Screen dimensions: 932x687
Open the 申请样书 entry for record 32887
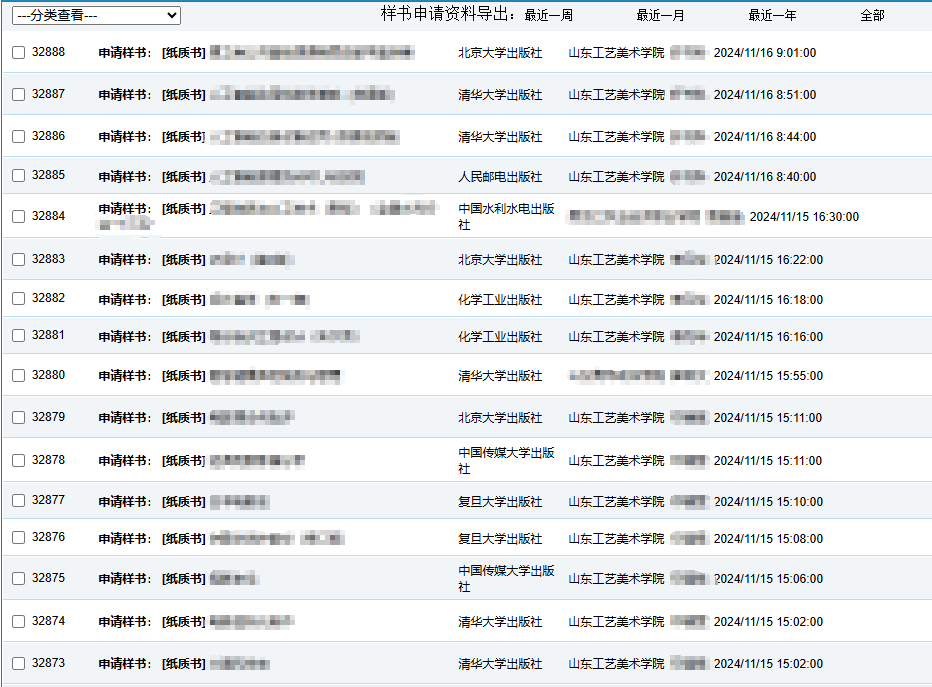[x=125, y=95]
